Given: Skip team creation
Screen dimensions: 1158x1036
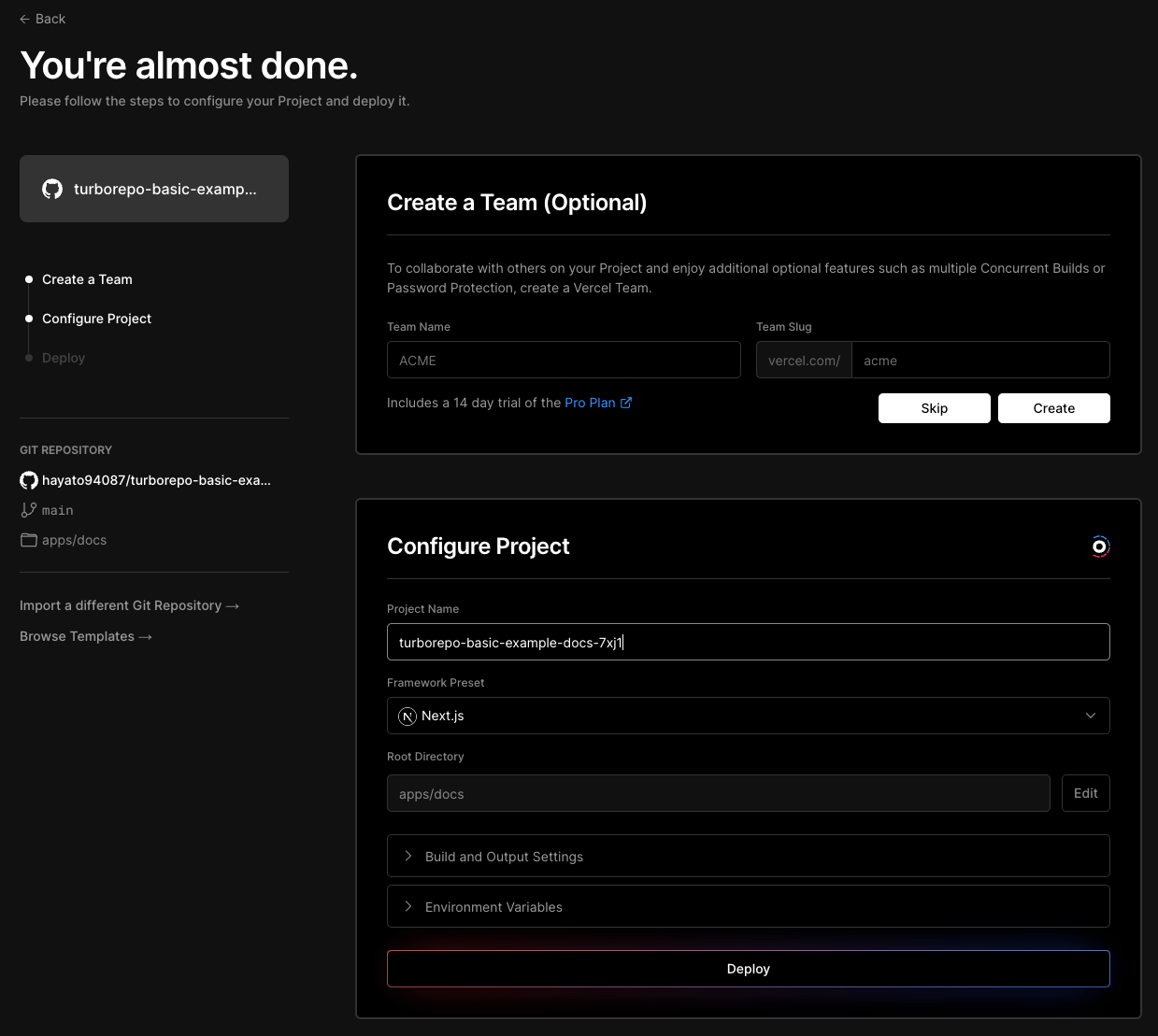Looking at the screenshot, I should (935, 408).
